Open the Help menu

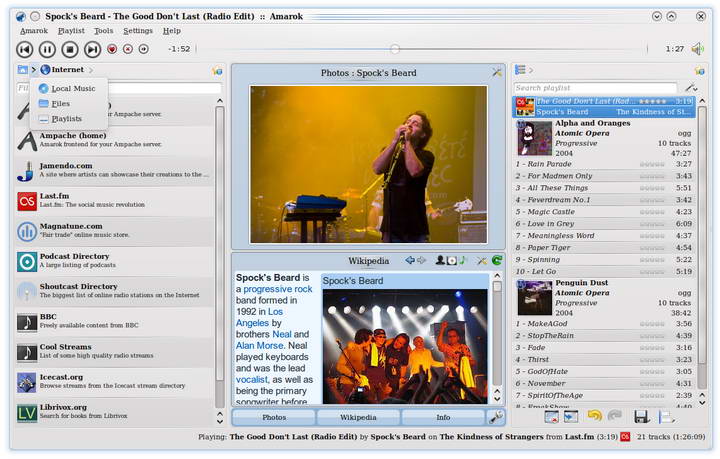coord(171,31)
